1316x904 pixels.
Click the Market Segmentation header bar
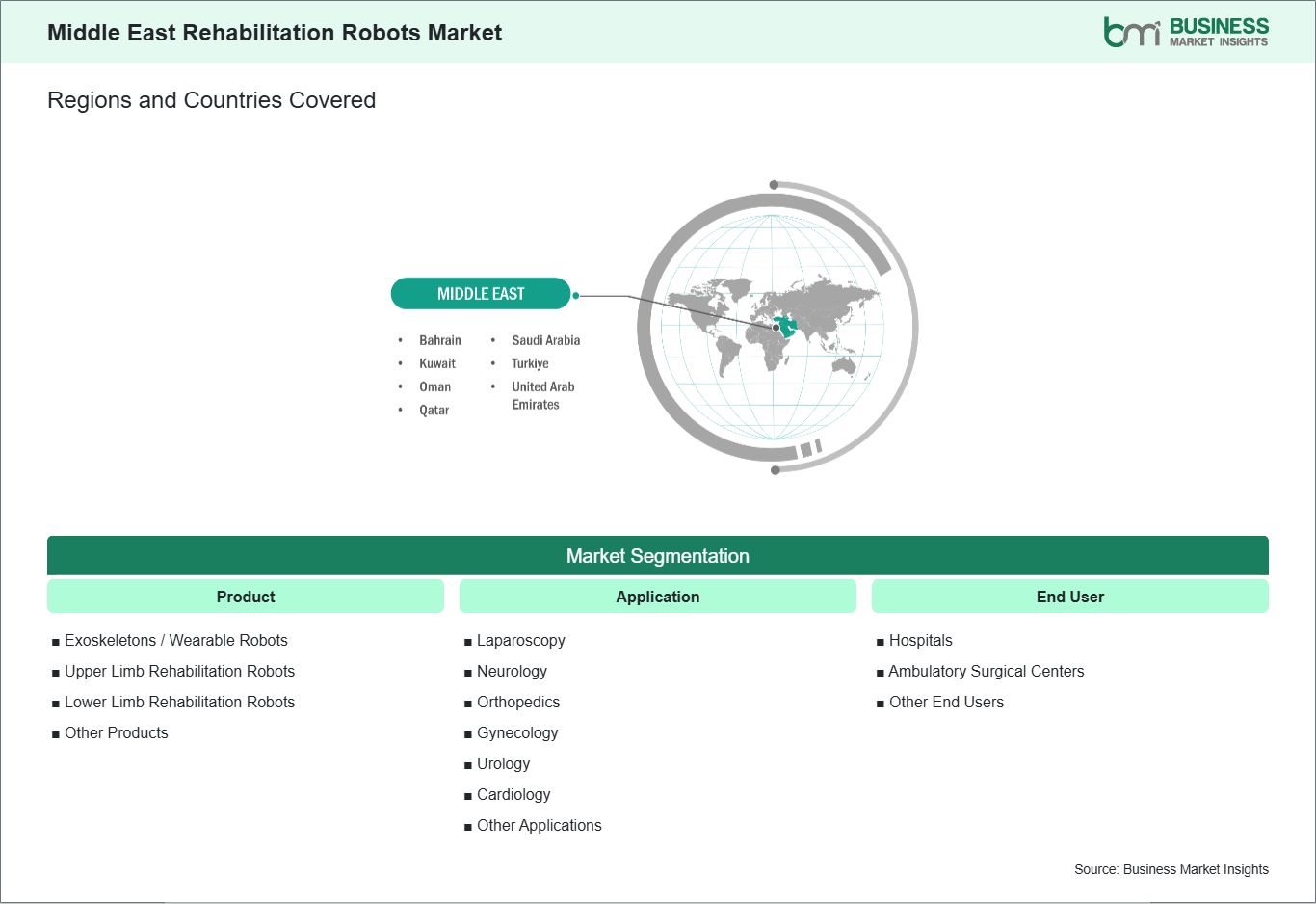click(x=658, y=556)
